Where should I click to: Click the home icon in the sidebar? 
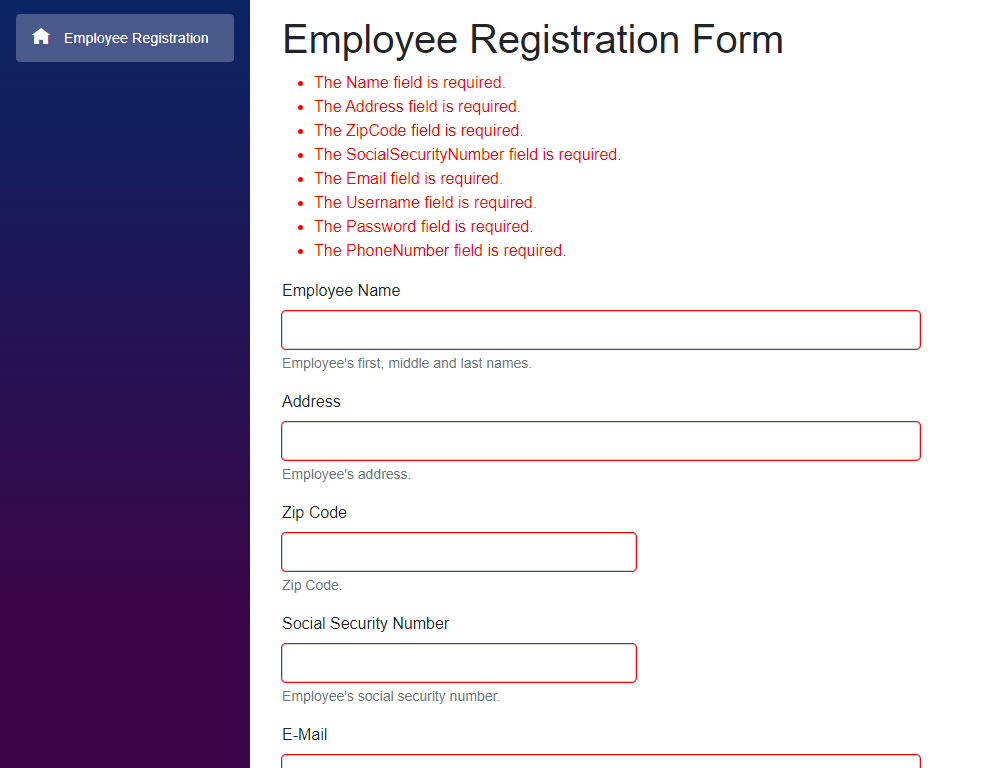(x=41, y=37)
